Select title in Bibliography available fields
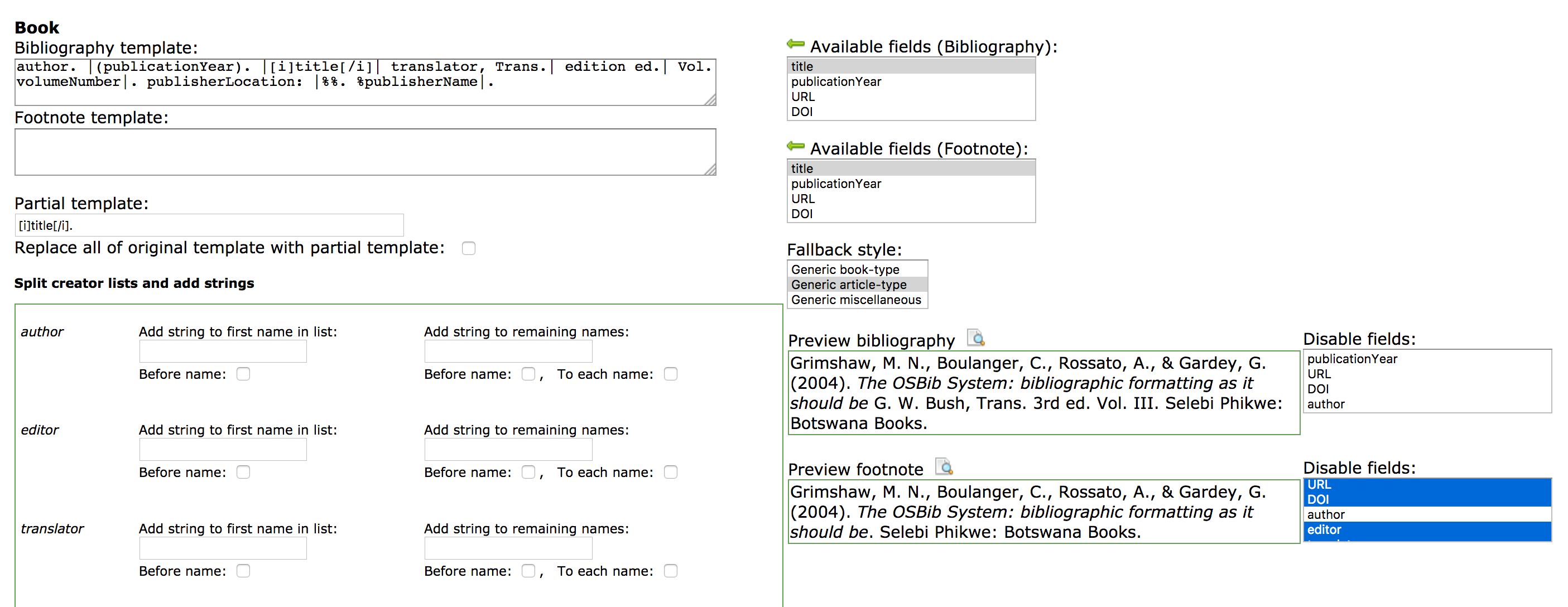The height and width of the screenshot is (607, 1568). point(911,66)
